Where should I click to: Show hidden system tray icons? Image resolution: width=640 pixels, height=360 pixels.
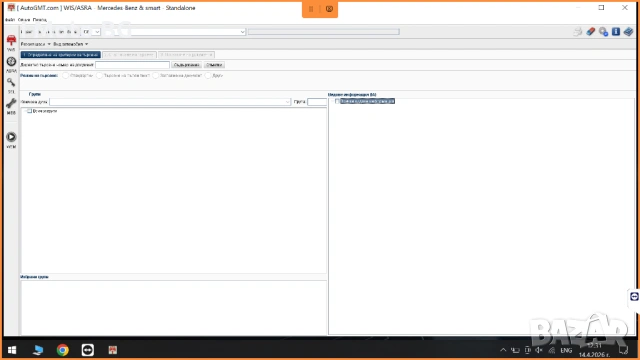pos(503,350)
